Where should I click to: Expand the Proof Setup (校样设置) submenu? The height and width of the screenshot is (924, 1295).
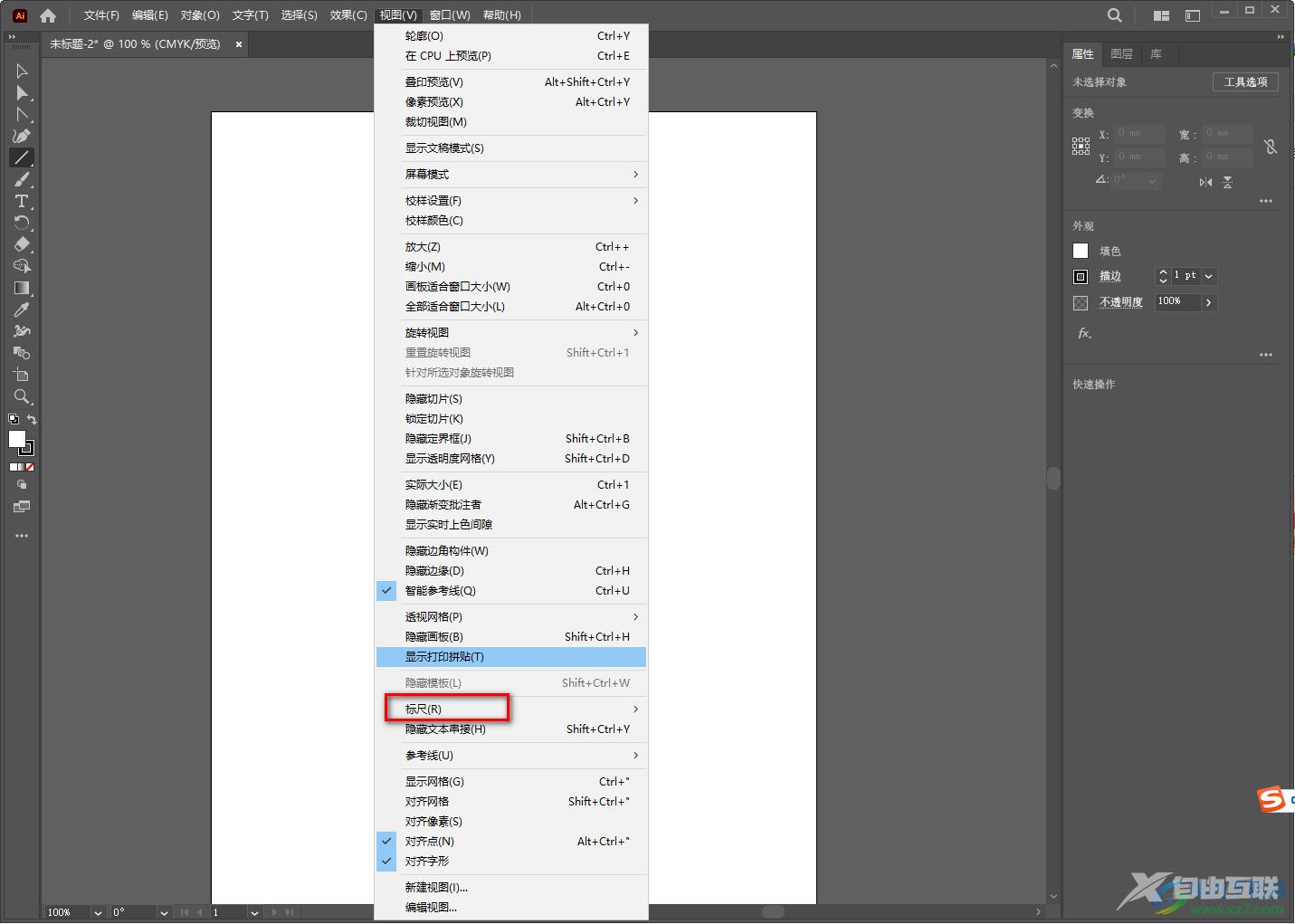pyautogui.click(x=511, y=201)
